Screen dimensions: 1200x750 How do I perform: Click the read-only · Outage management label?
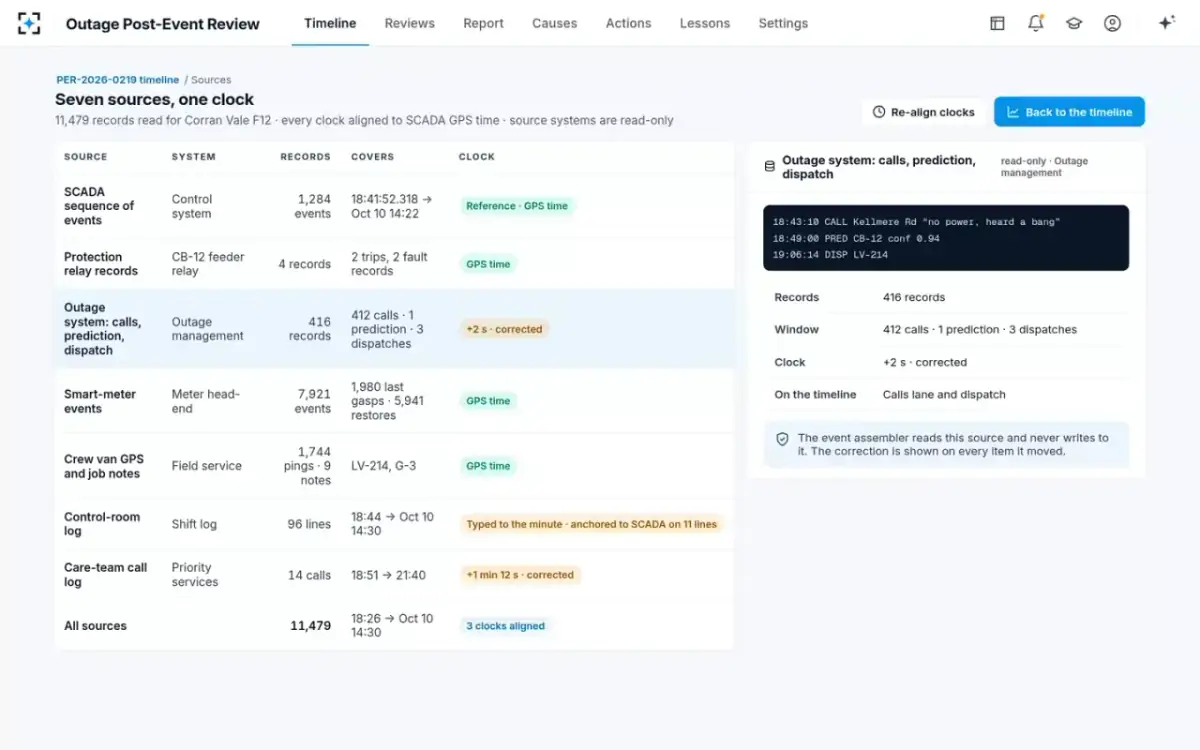[x=1044, y=167]
